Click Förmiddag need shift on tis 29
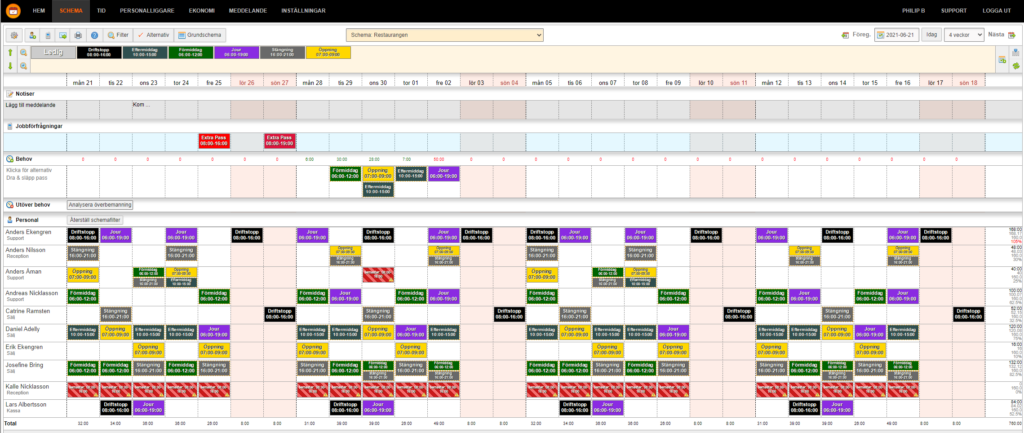Screen dimensions: 1024x433 tap(345, 173)
